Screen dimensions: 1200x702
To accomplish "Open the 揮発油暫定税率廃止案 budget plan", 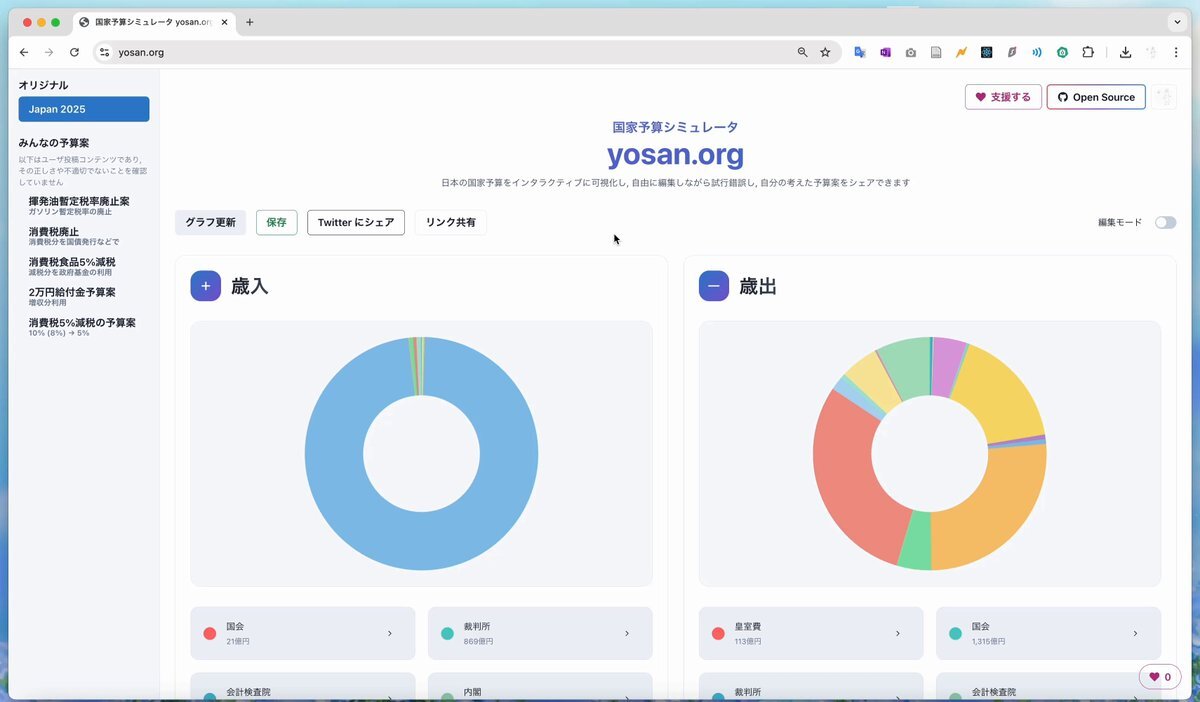I will click(x=79, y=205).
